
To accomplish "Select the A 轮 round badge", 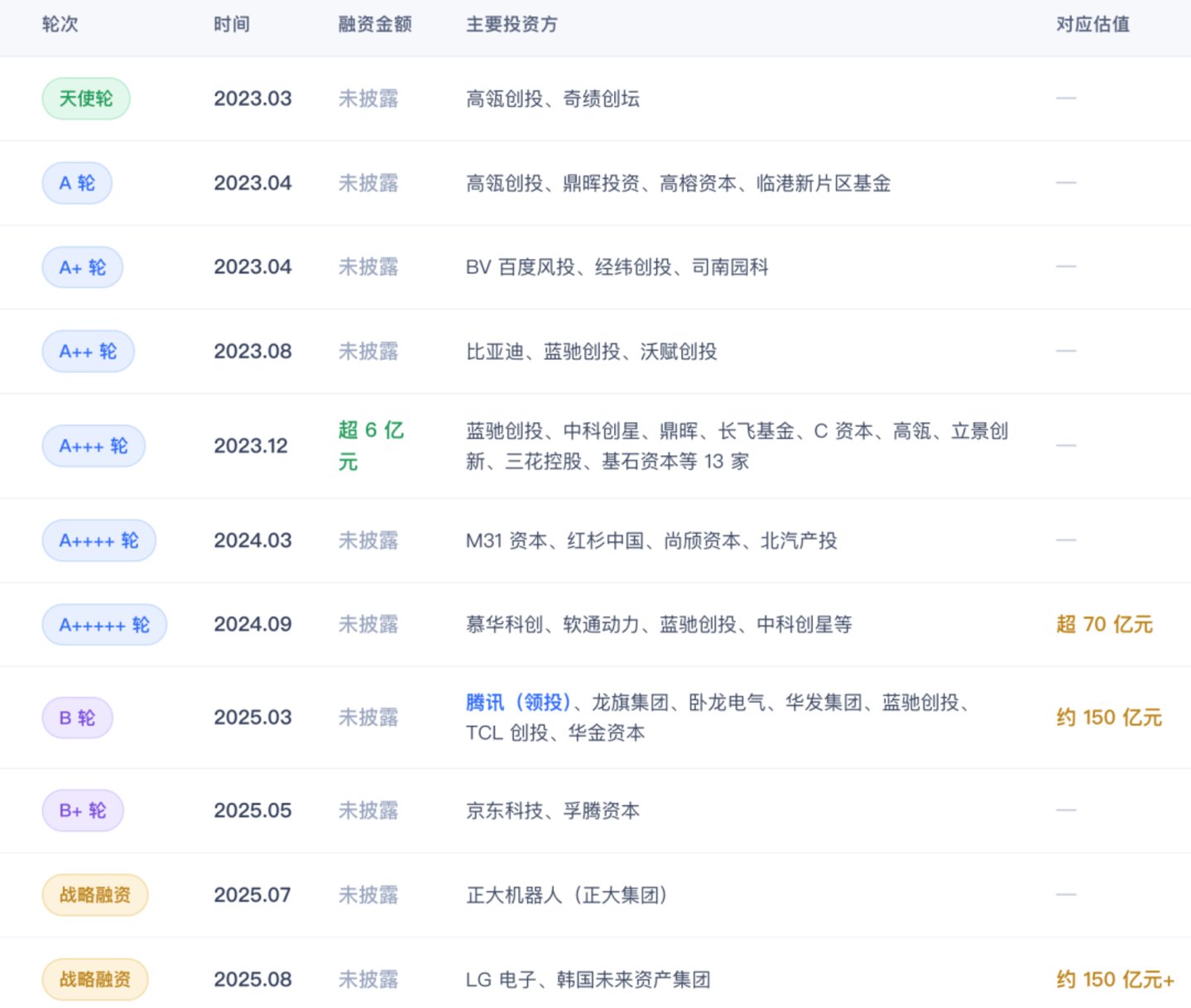I will (x=77, y=183).
